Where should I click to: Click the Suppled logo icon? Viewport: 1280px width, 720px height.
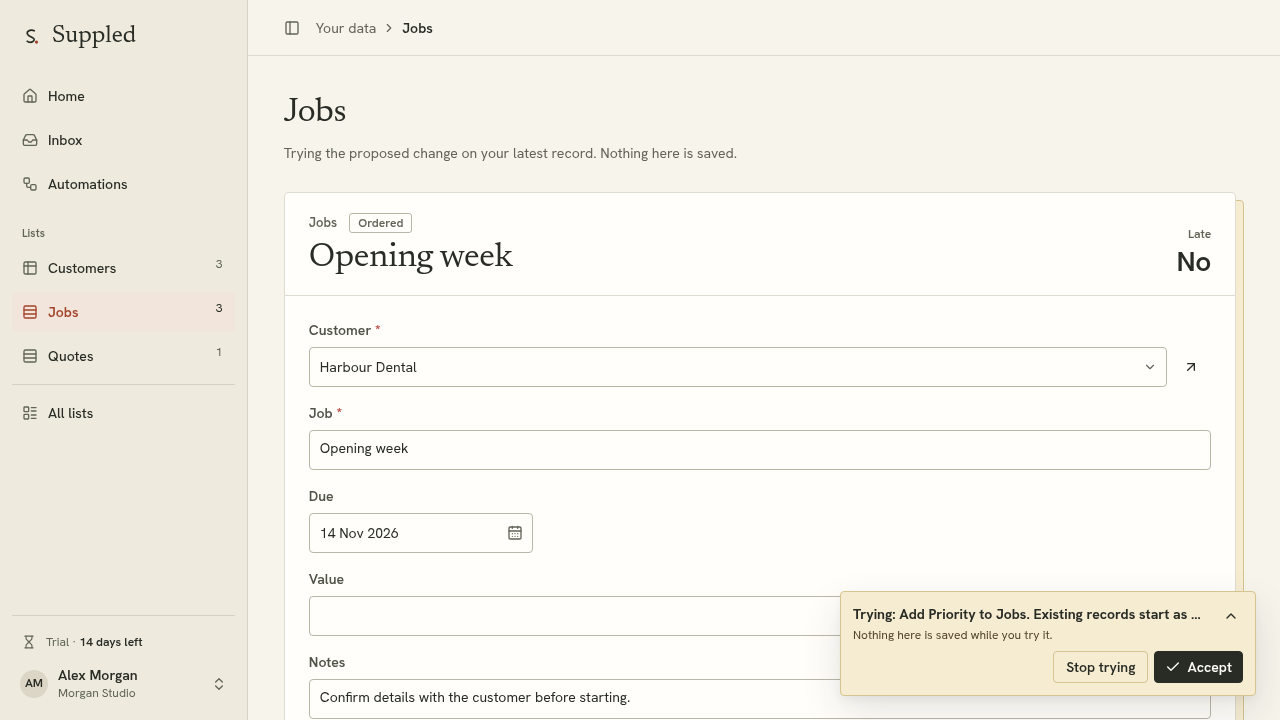32,36
